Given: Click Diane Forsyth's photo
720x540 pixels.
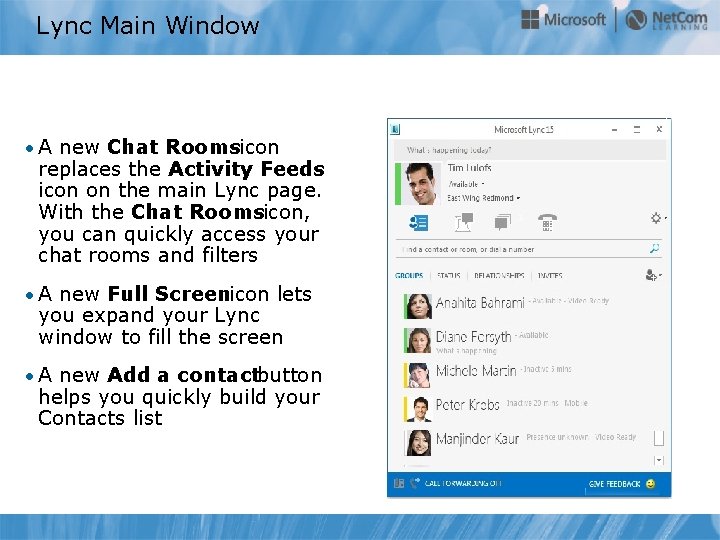Looking at the screenshot, I should [419, 340].
